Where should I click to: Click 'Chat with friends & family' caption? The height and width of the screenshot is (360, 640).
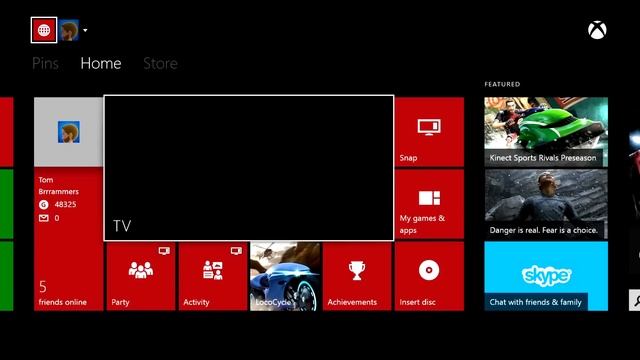(x=536, y=302)
